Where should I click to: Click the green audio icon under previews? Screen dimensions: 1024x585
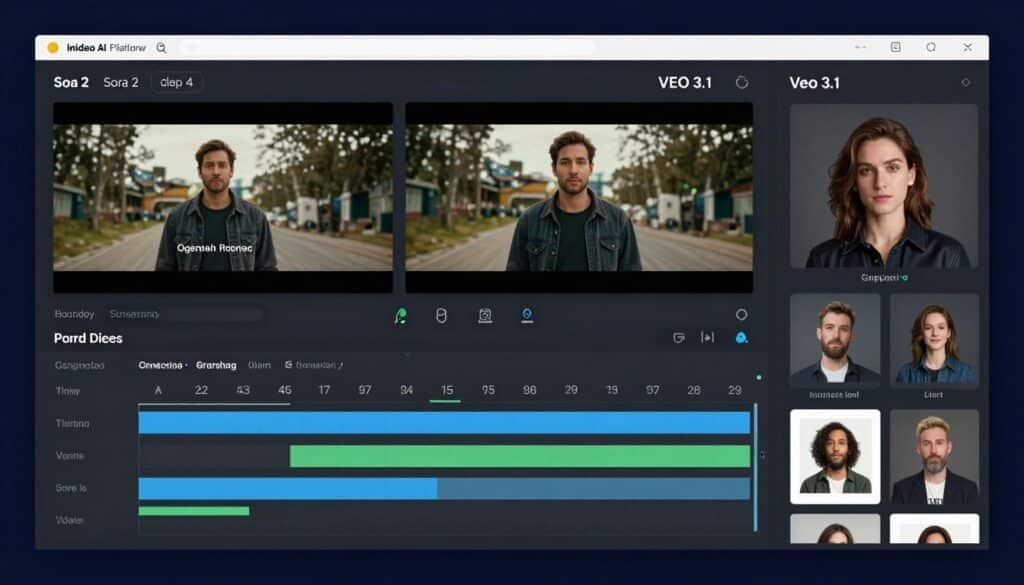pyautogui.click(x=400, y=316)
